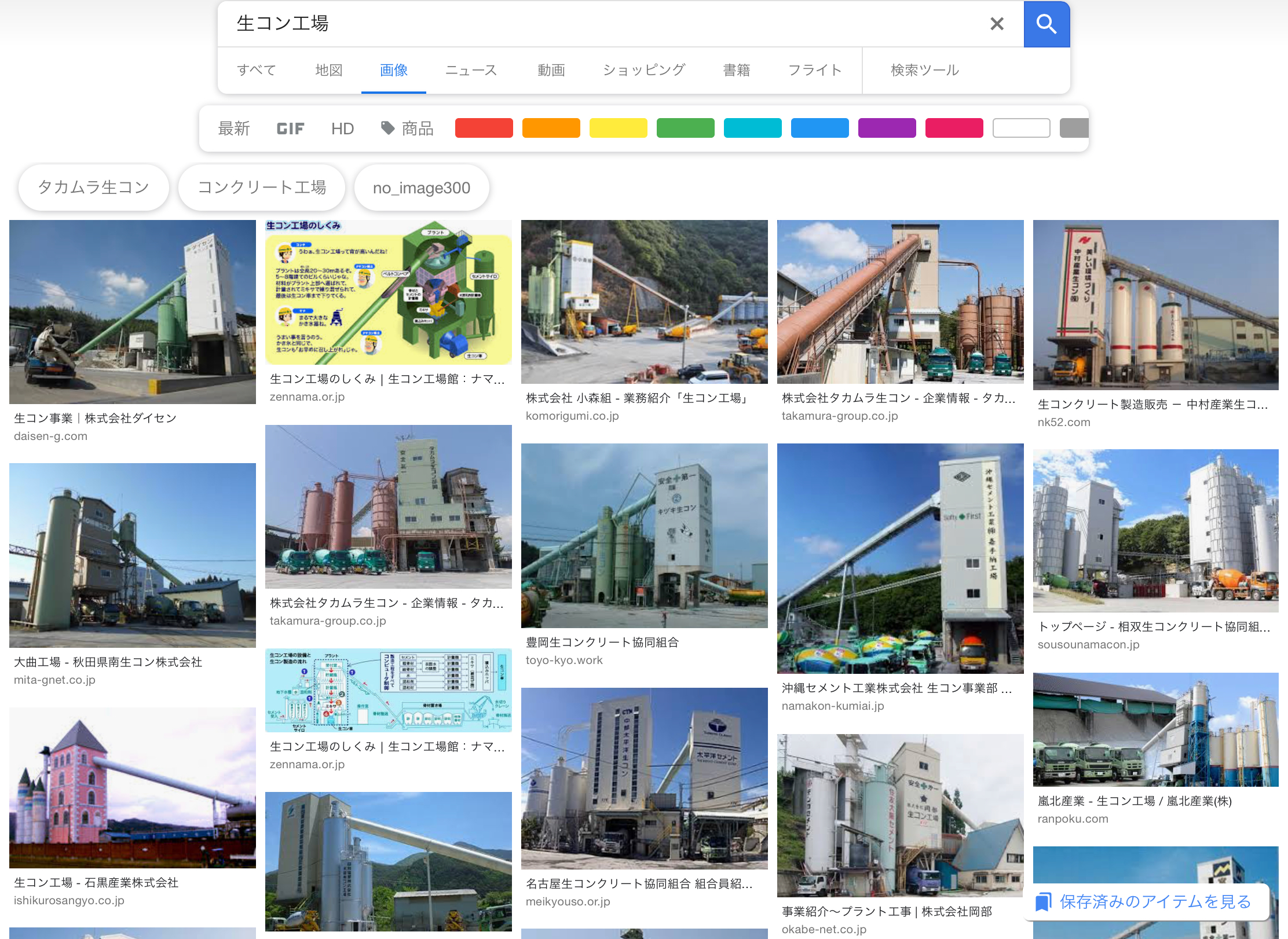Open the タカムラ生コン orange conveyor thumbnail
The width and height of the screenshot is (1288, 939).
pos(901,302)
